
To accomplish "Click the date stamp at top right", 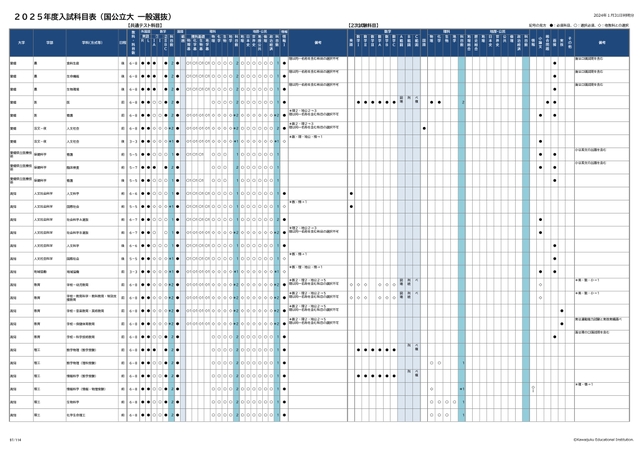I will point(607,16).
